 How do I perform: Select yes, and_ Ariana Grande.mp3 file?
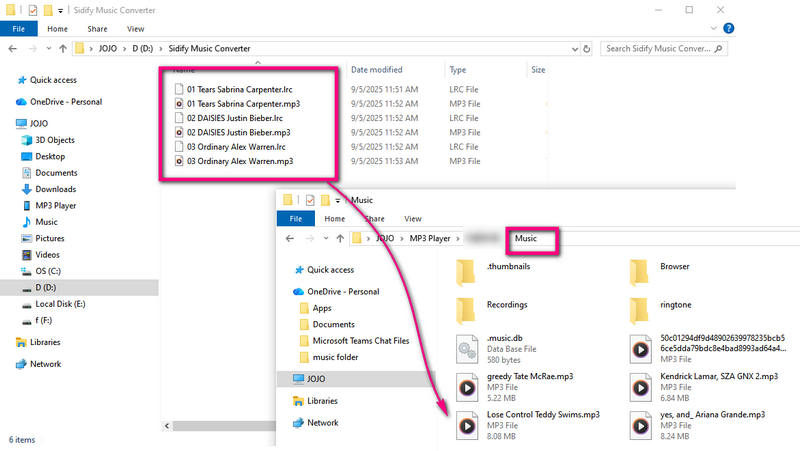pos(697,425)
